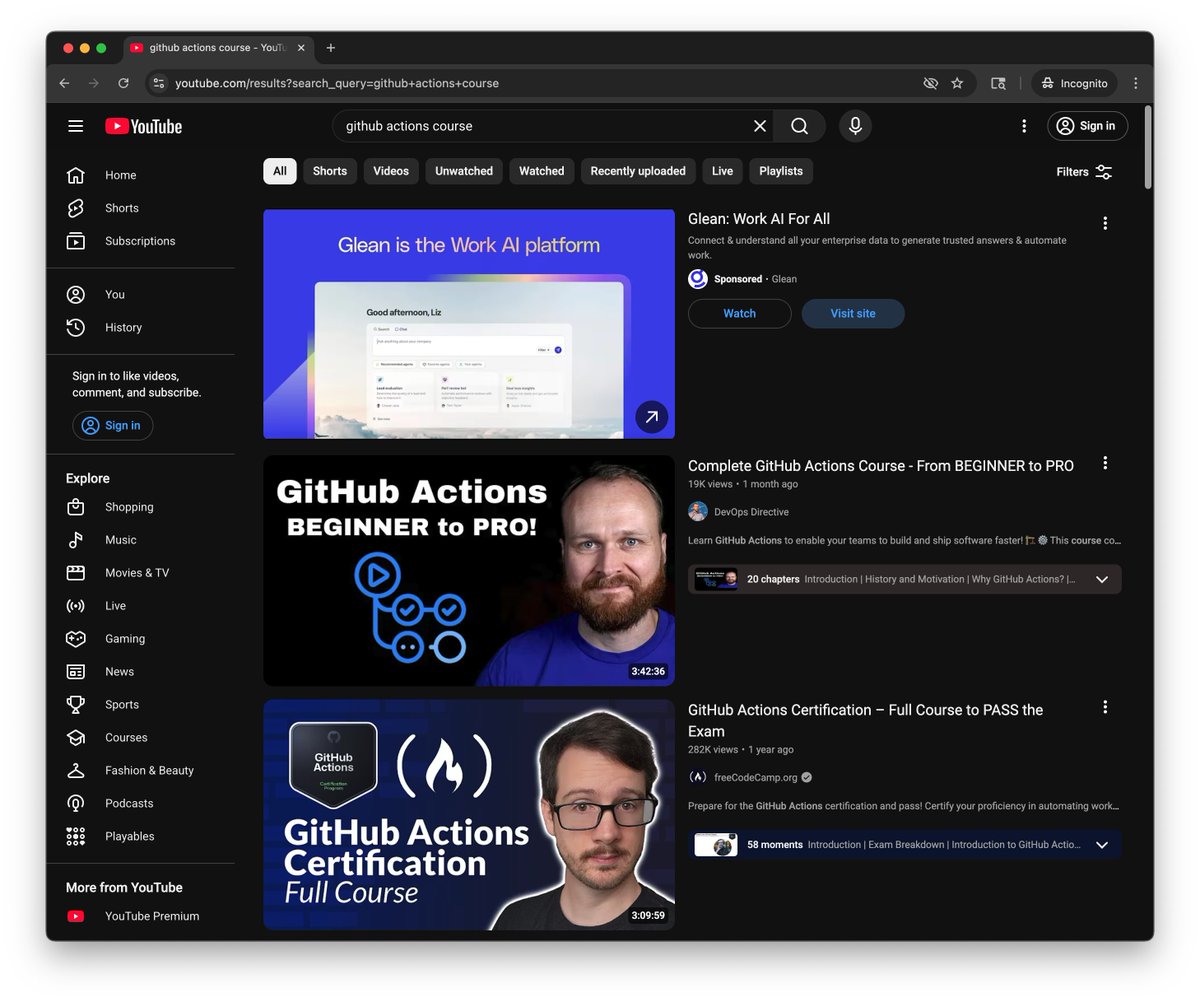
Task: Open freeCodeCamp.org channel
Action: point(756,777)
